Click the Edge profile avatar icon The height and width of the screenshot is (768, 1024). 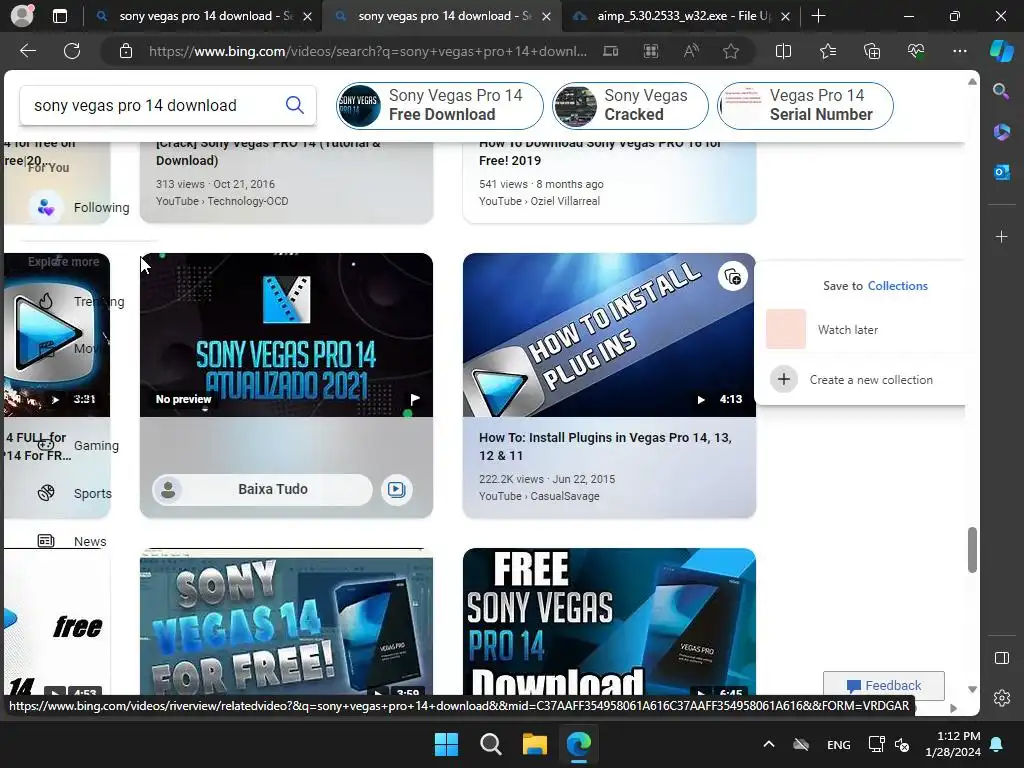(22, 16)
